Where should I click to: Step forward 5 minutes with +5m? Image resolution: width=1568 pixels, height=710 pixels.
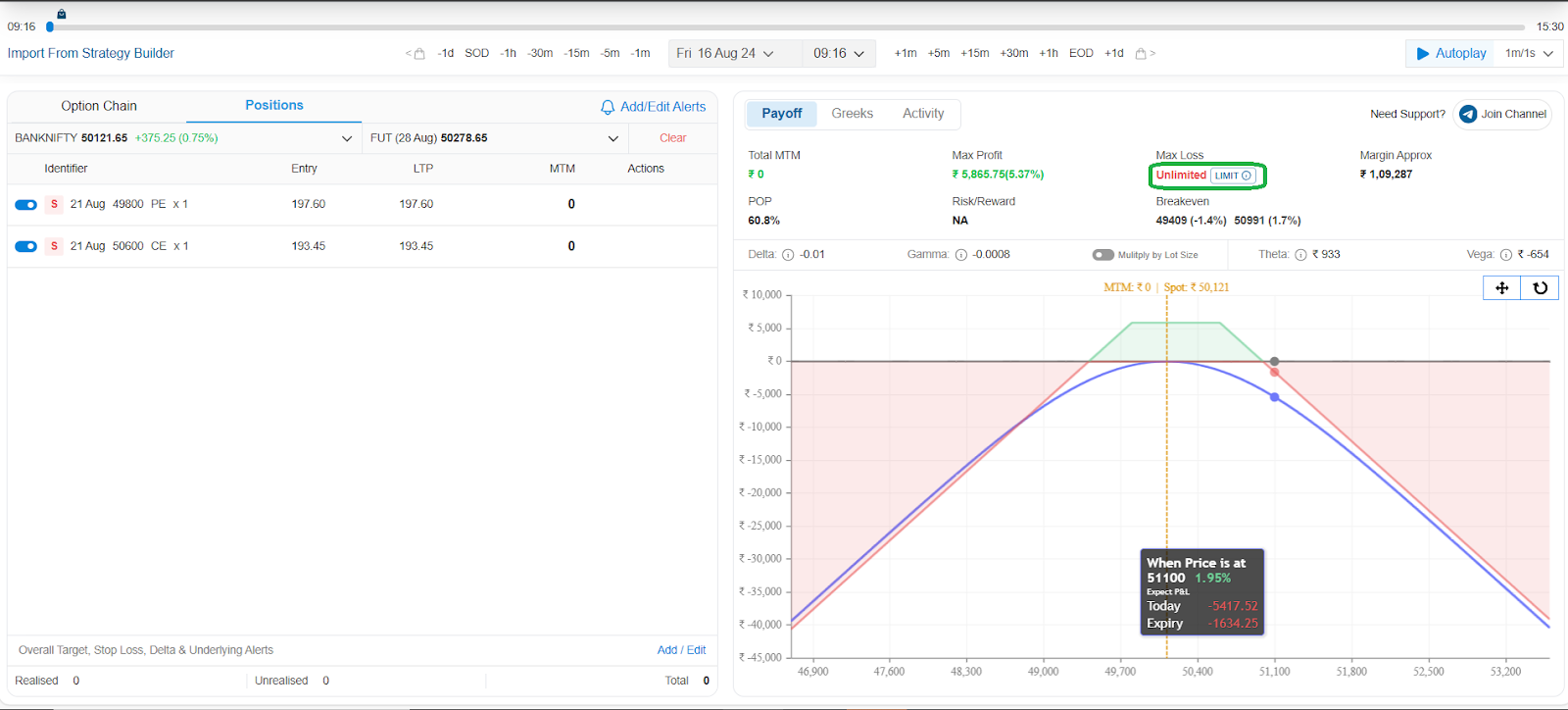tap(939, 54)
